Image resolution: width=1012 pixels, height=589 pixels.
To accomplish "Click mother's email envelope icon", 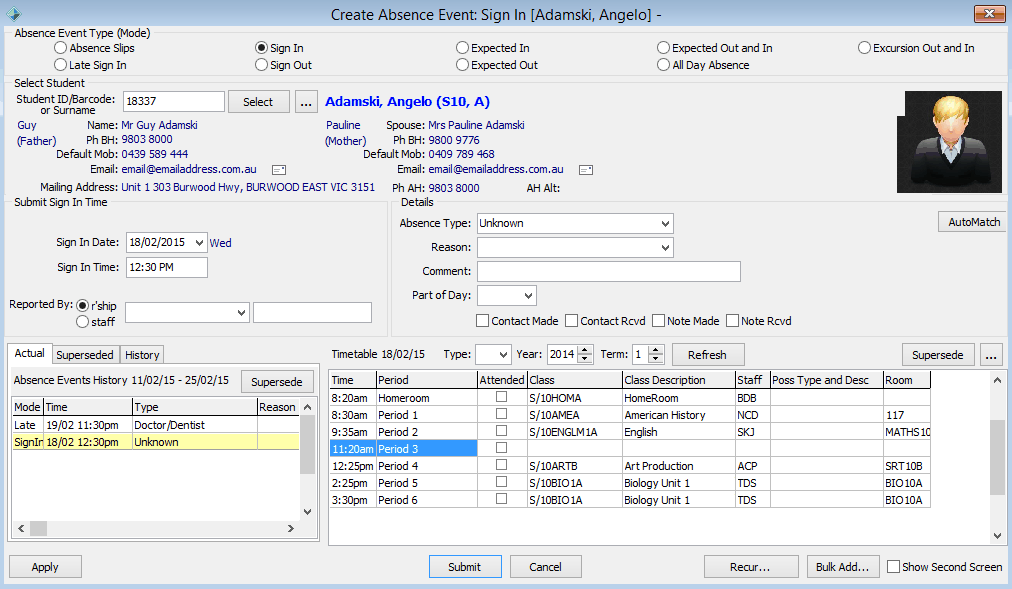I will click(x=586, y=170).
